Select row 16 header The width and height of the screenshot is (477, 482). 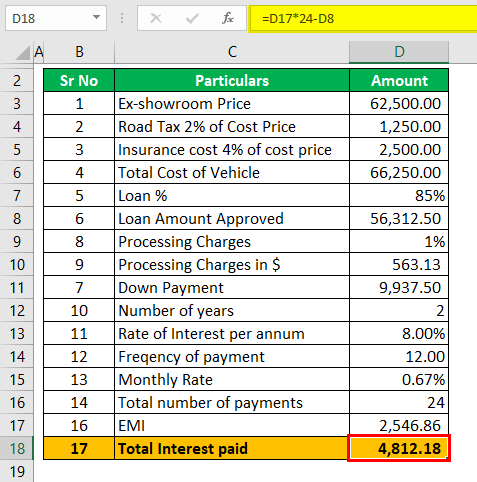click(x=17, y=403)
